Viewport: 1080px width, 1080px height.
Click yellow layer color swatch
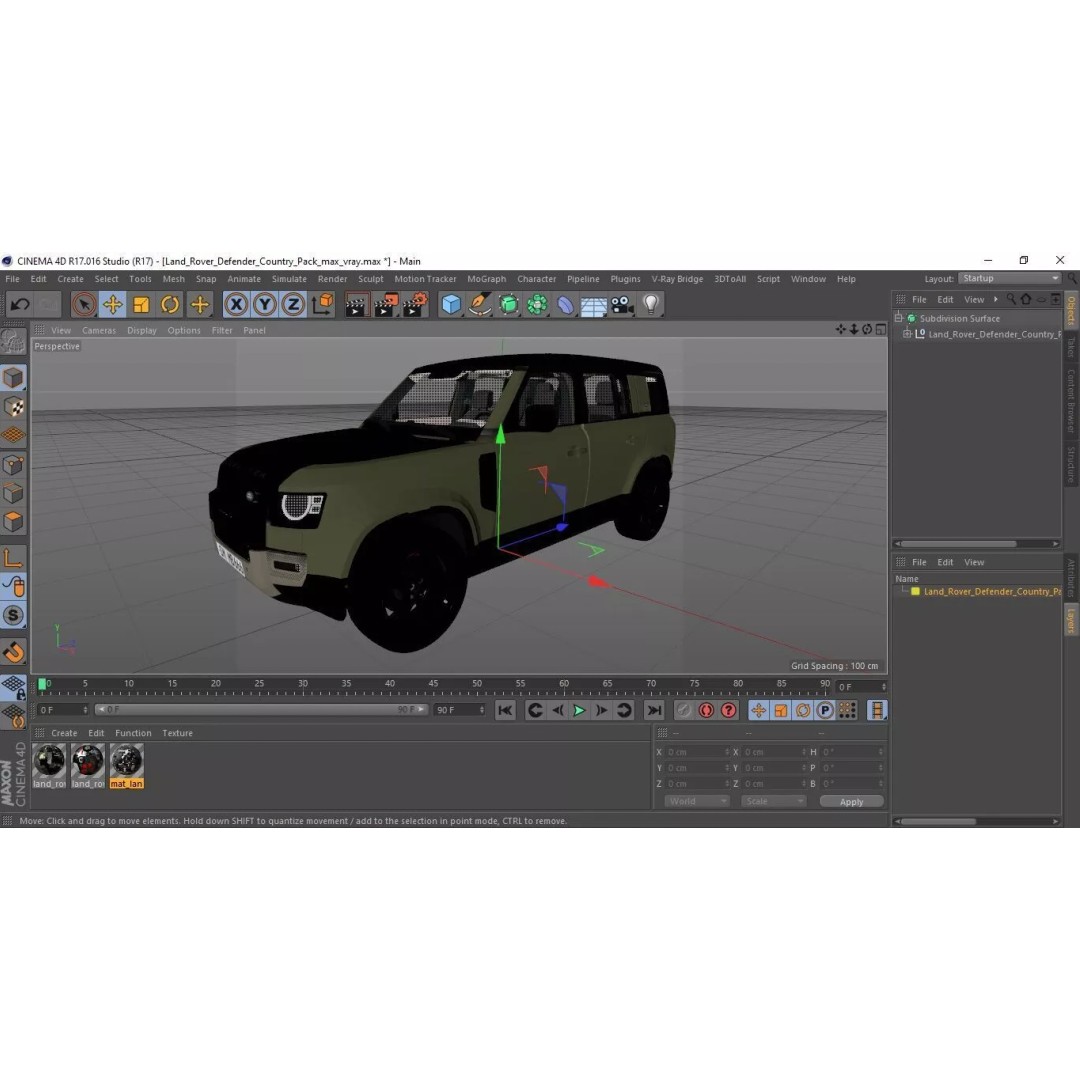tap(915, 591)
